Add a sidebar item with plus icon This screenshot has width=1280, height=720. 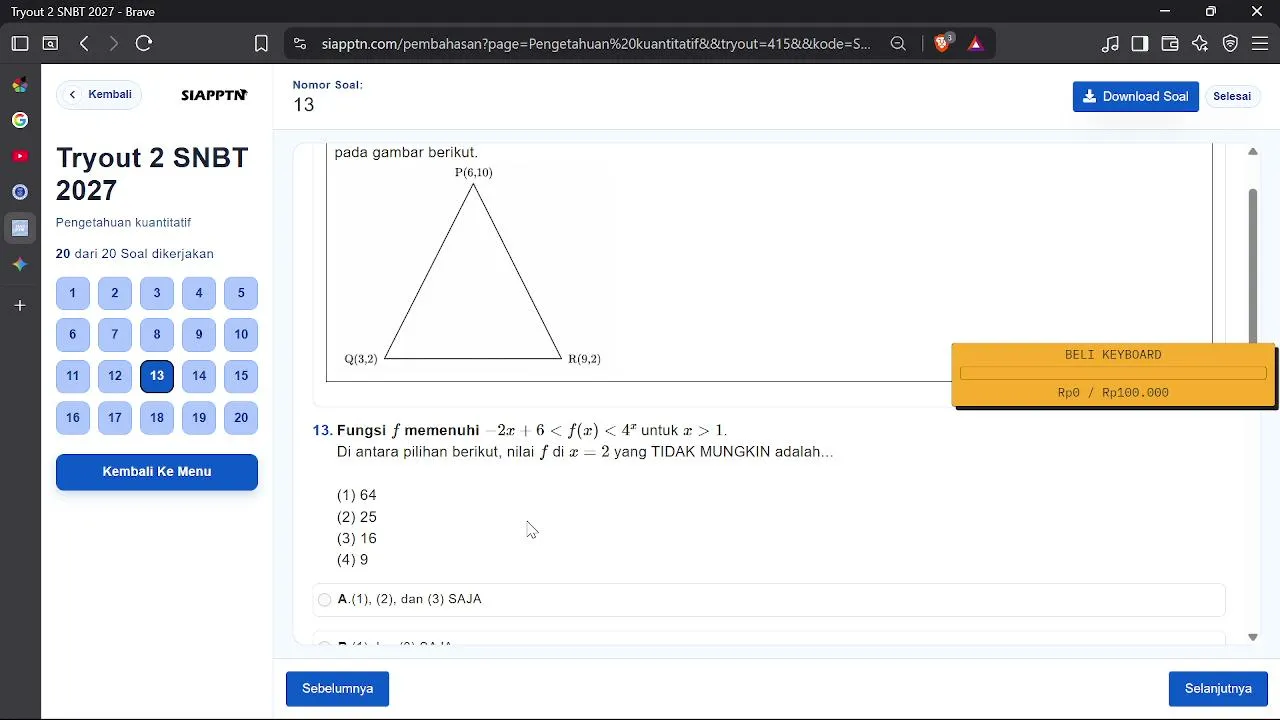(x=20, y=305)
